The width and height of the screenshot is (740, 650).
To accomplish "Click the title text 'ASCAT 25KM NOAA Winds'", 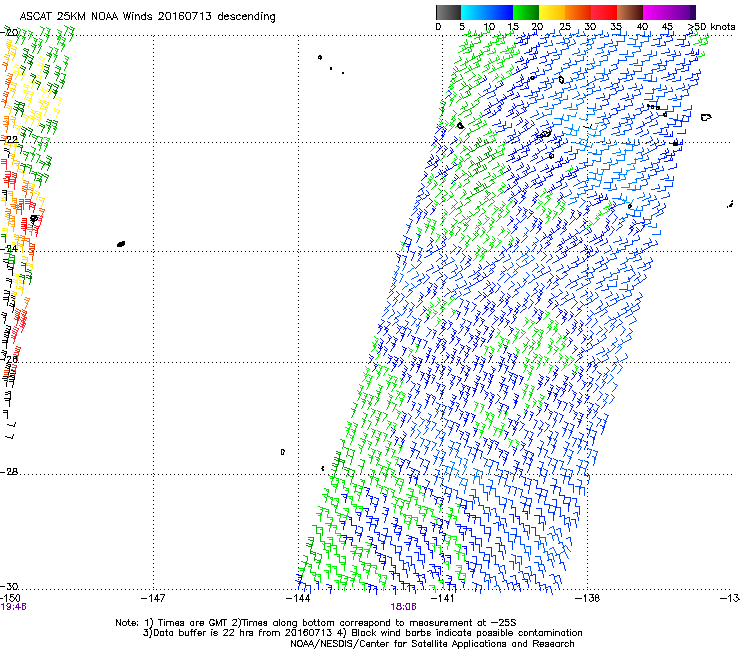I will pos(87,16).
